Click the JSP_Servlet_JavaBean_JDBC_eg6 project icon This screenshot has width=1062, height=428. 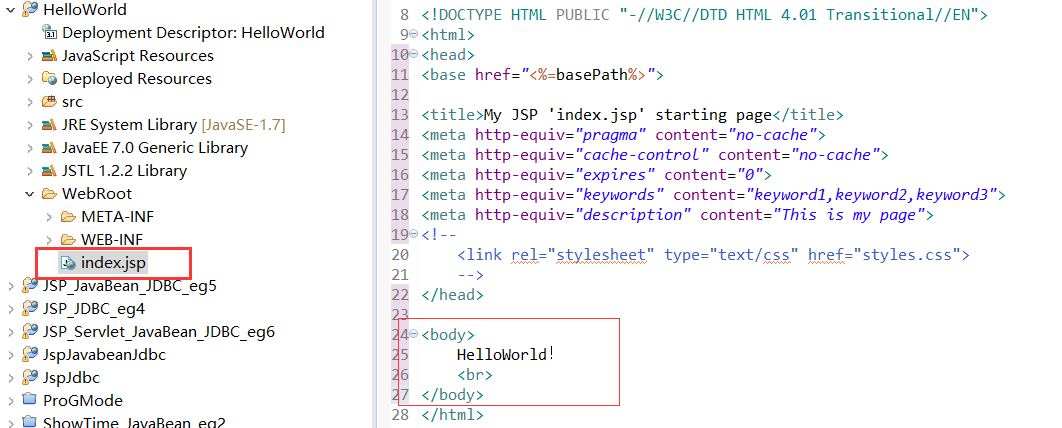[x=29, y=332]
